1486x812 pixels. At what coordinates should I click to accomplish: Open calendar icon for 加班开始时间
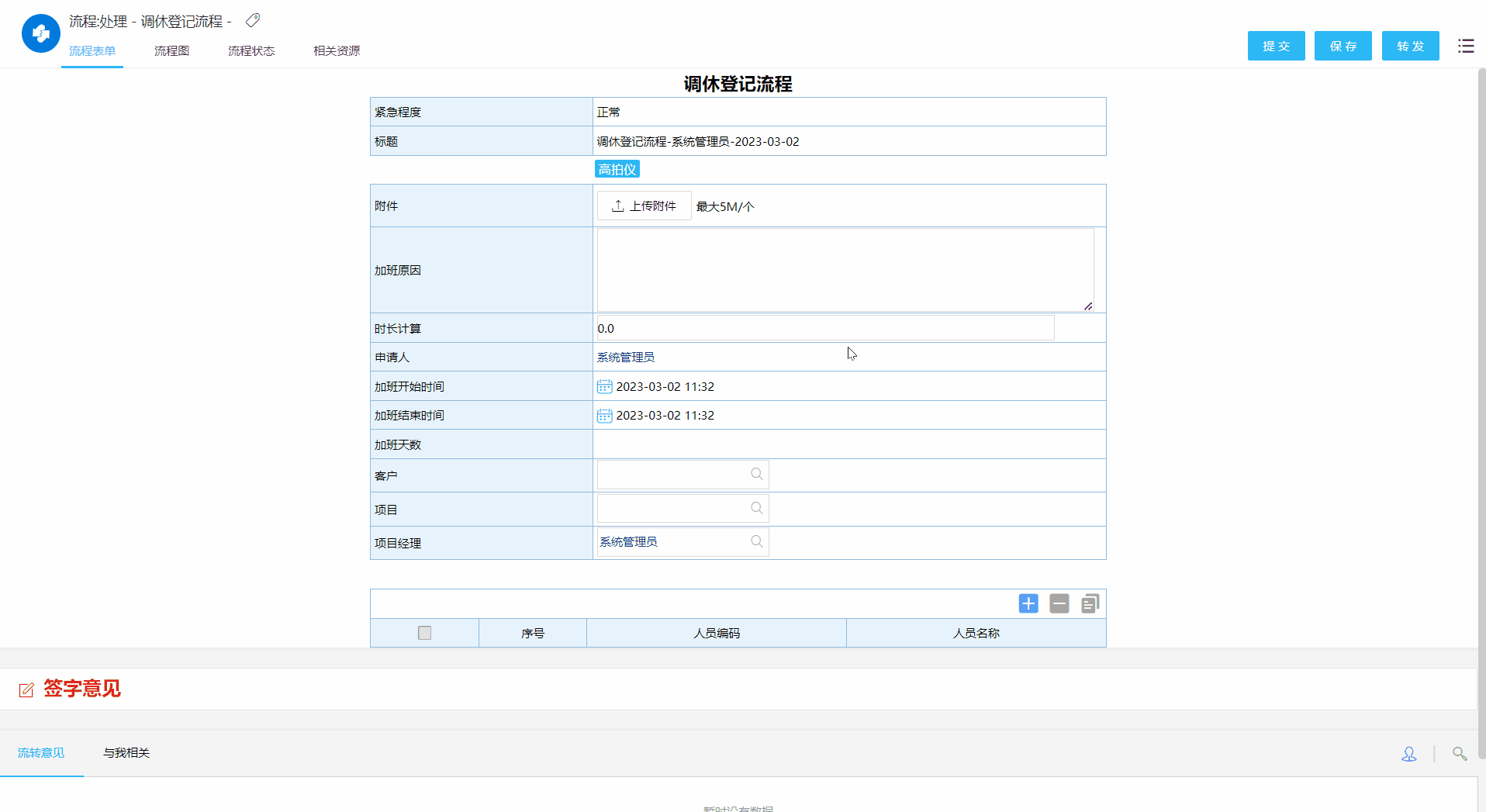click(x=605, y=386)
